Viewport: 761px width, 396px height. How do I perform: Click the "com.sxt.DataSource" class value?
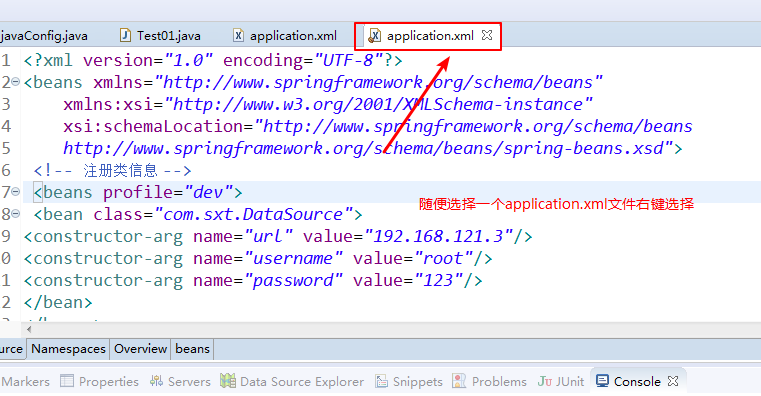pos(253,214)
